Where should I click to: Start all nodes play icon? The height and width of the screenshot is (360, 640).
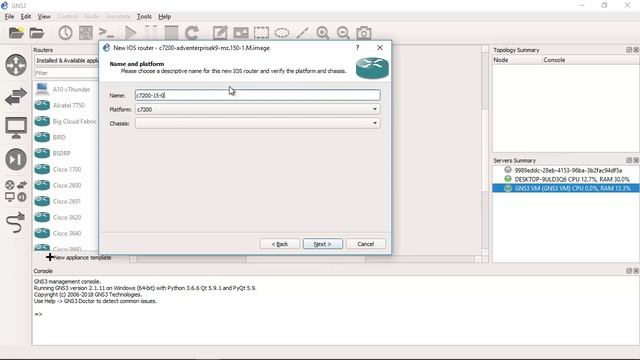pyautogui.click(x=131, y=33)
